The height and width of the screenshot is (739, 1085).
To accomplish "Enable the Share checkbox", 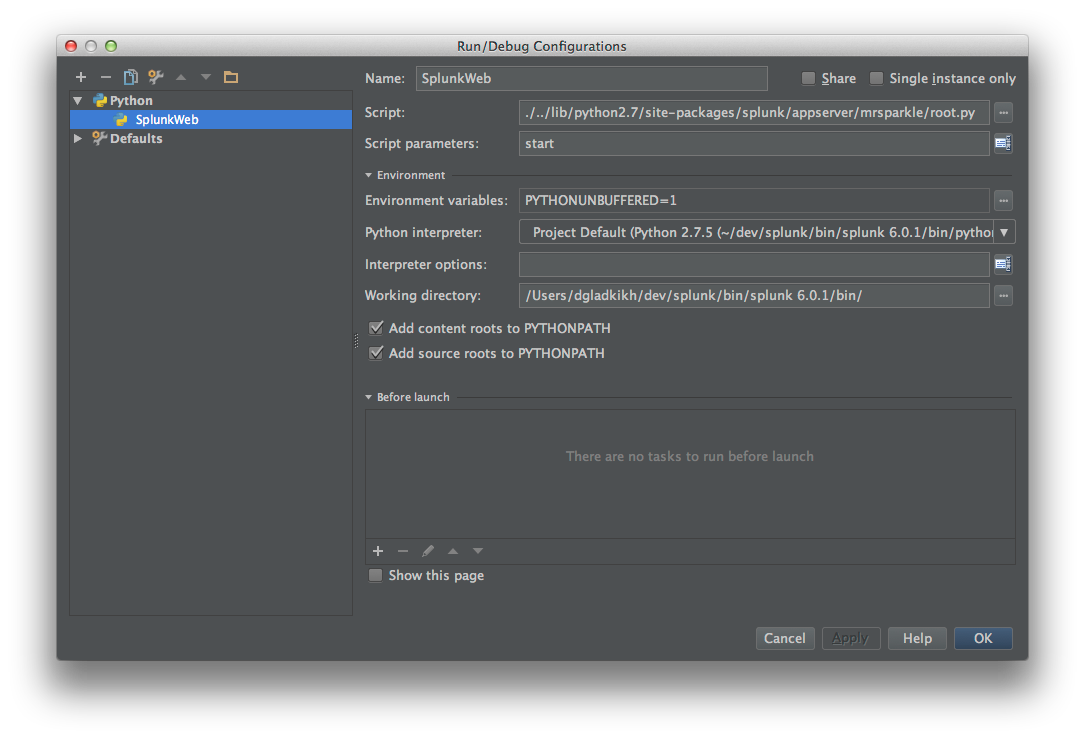I will coord(808,78).
